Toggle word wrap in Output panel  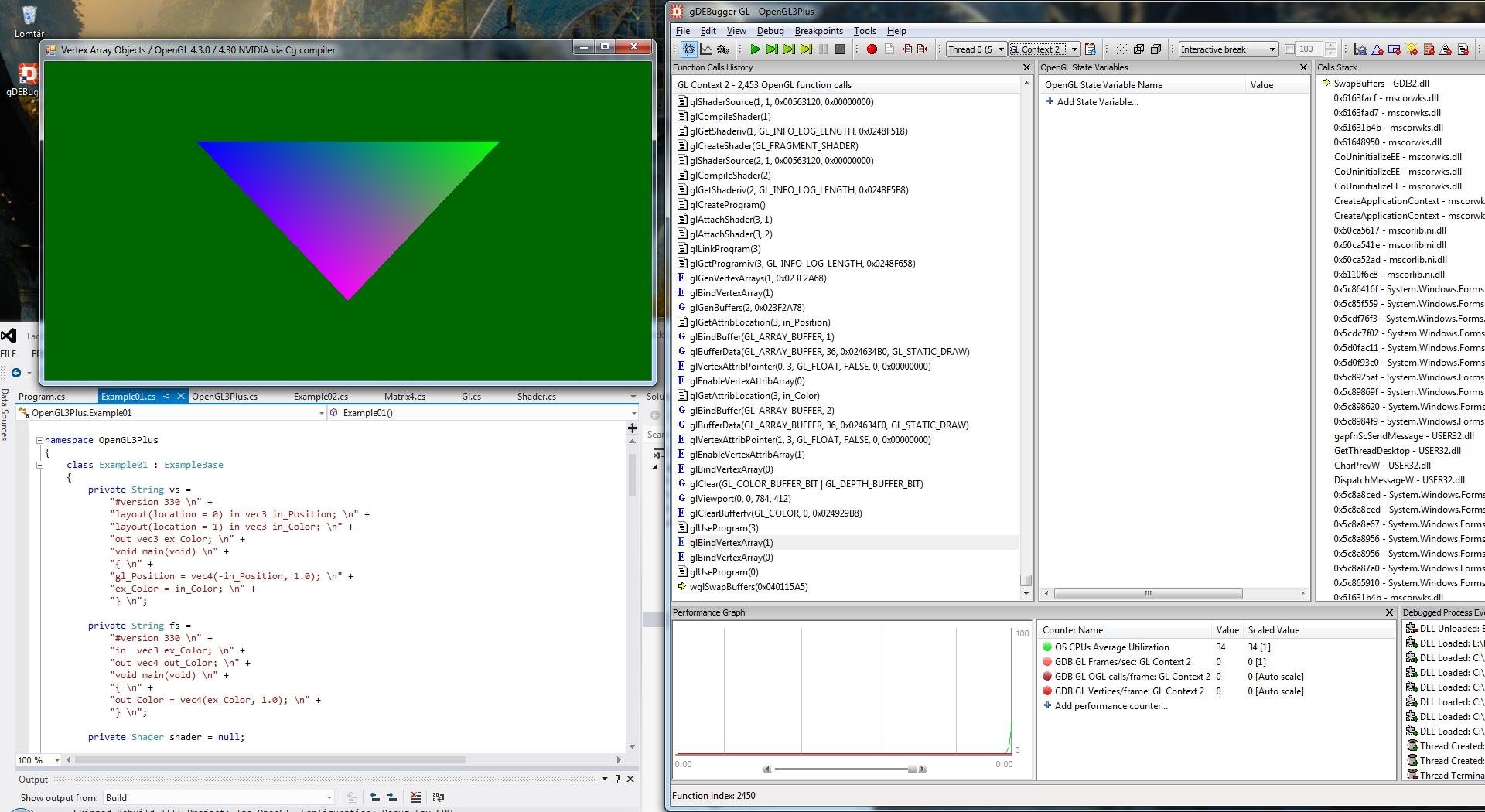439,797
